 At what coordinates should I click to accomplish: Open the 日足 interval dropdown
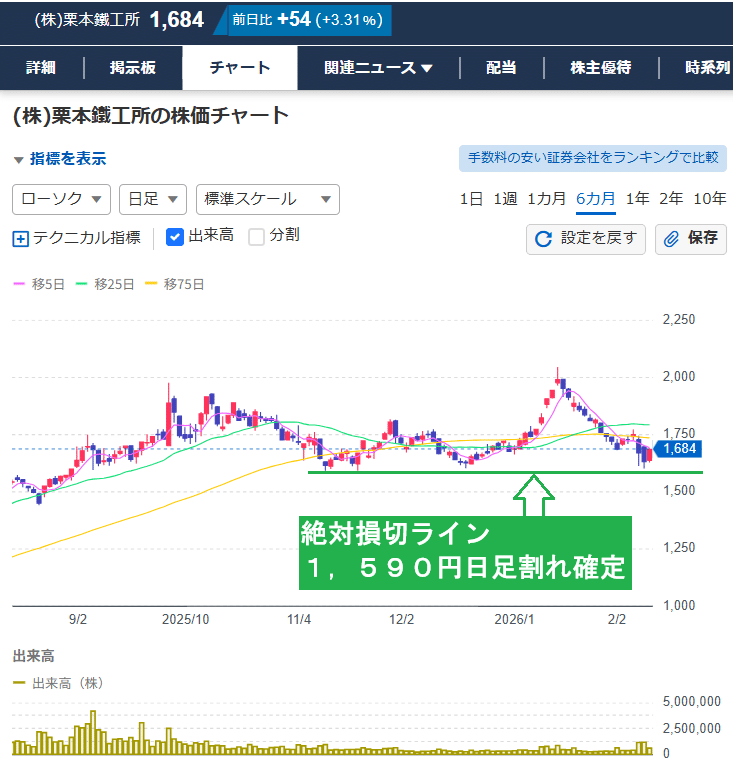153,200
